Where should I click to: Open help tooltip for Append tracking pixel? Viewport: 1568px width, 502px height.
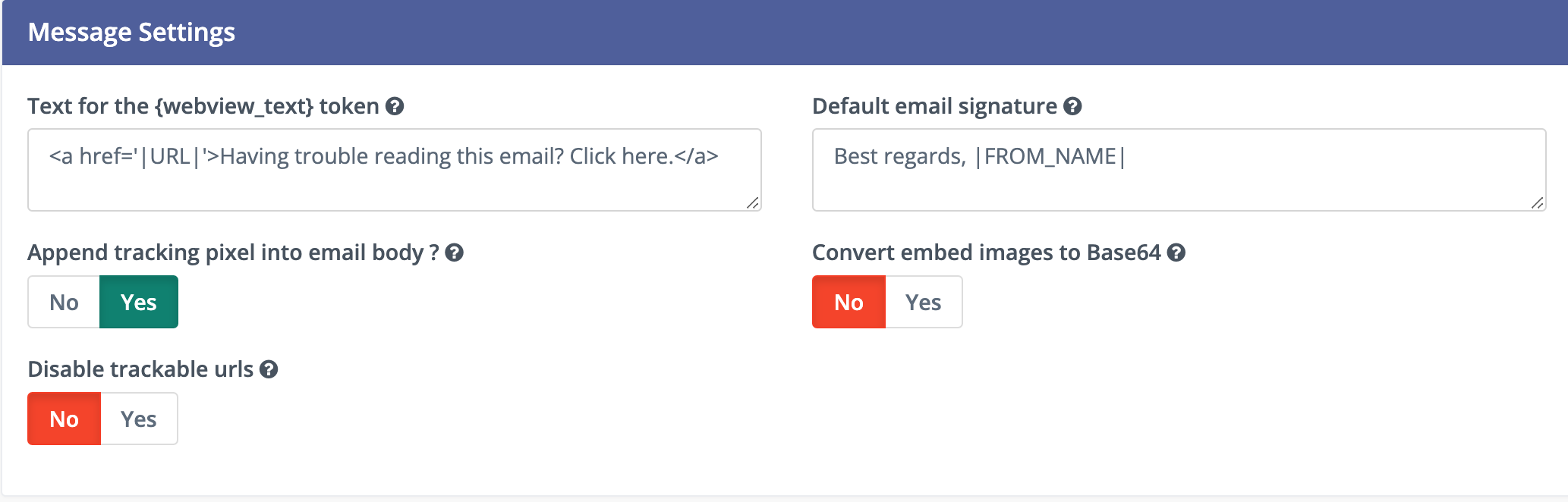point(454,253)
